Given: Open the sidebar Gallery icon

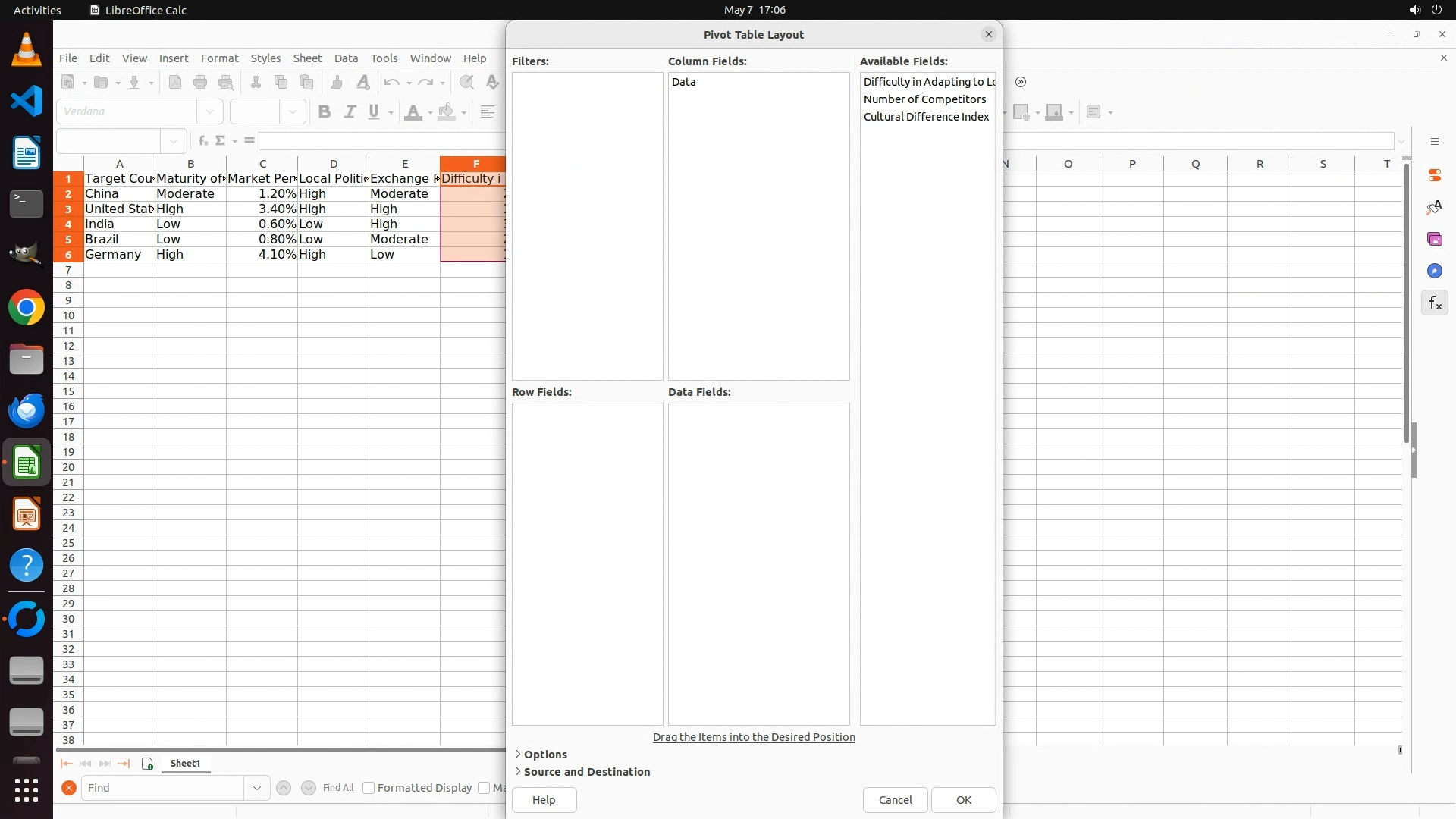Looking at the screenshot, I should point(1434,240).
